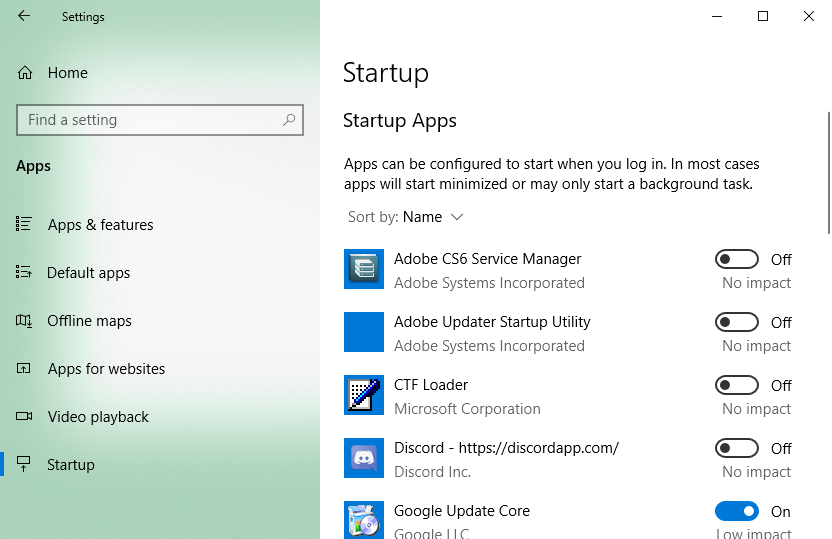
Task: Click the Adobe Updater Startup Utility icon
Action: 363,333
